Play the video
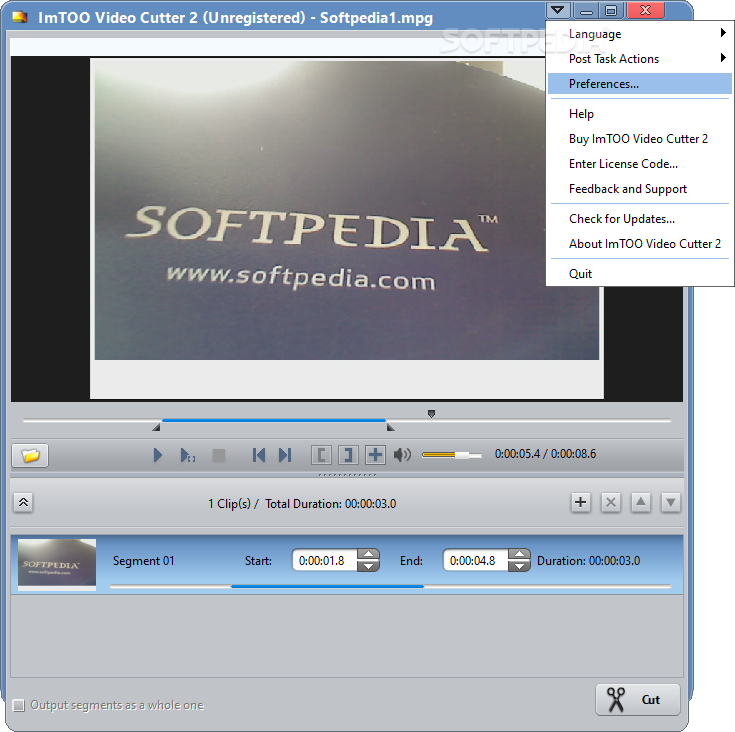Image resolution: width=735 pixels, height=732 pixels. (158, 455)
